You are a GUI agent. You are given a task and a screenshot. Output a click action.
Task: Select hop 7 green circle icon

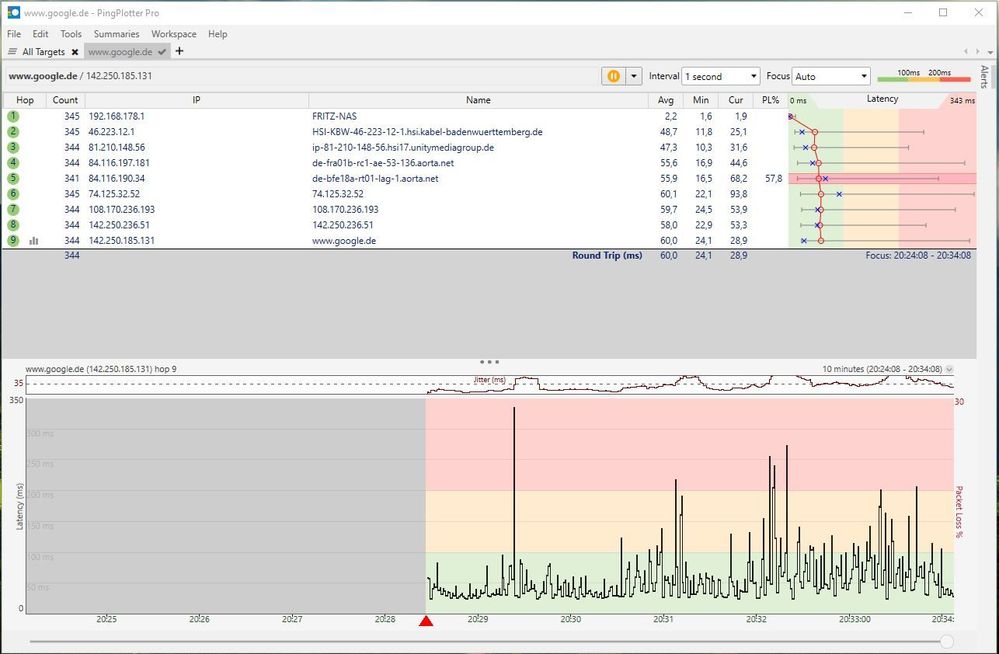click(x=13, y=209)
